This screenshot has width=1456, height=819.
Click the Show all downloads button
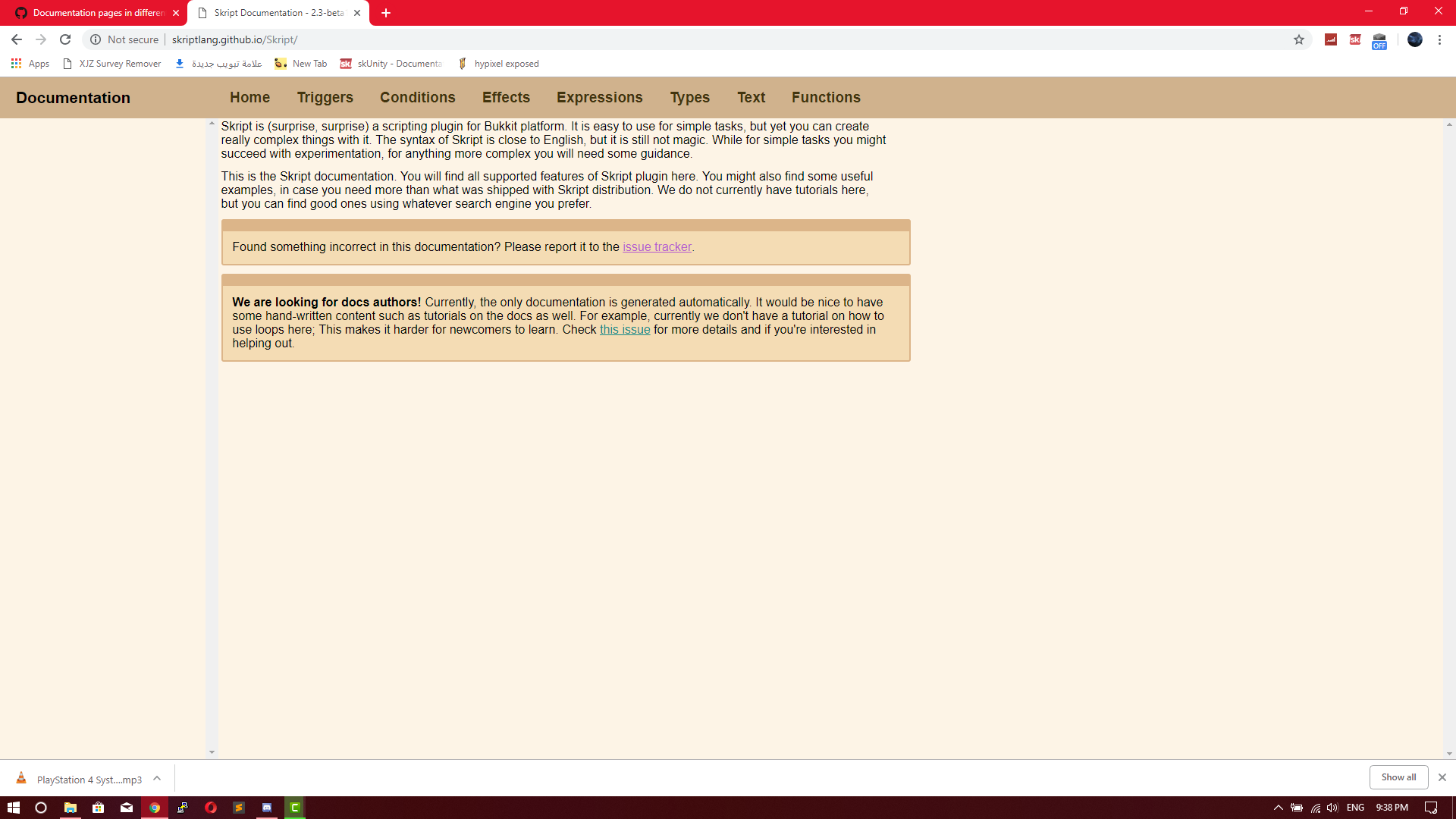tap(1398, 777)
